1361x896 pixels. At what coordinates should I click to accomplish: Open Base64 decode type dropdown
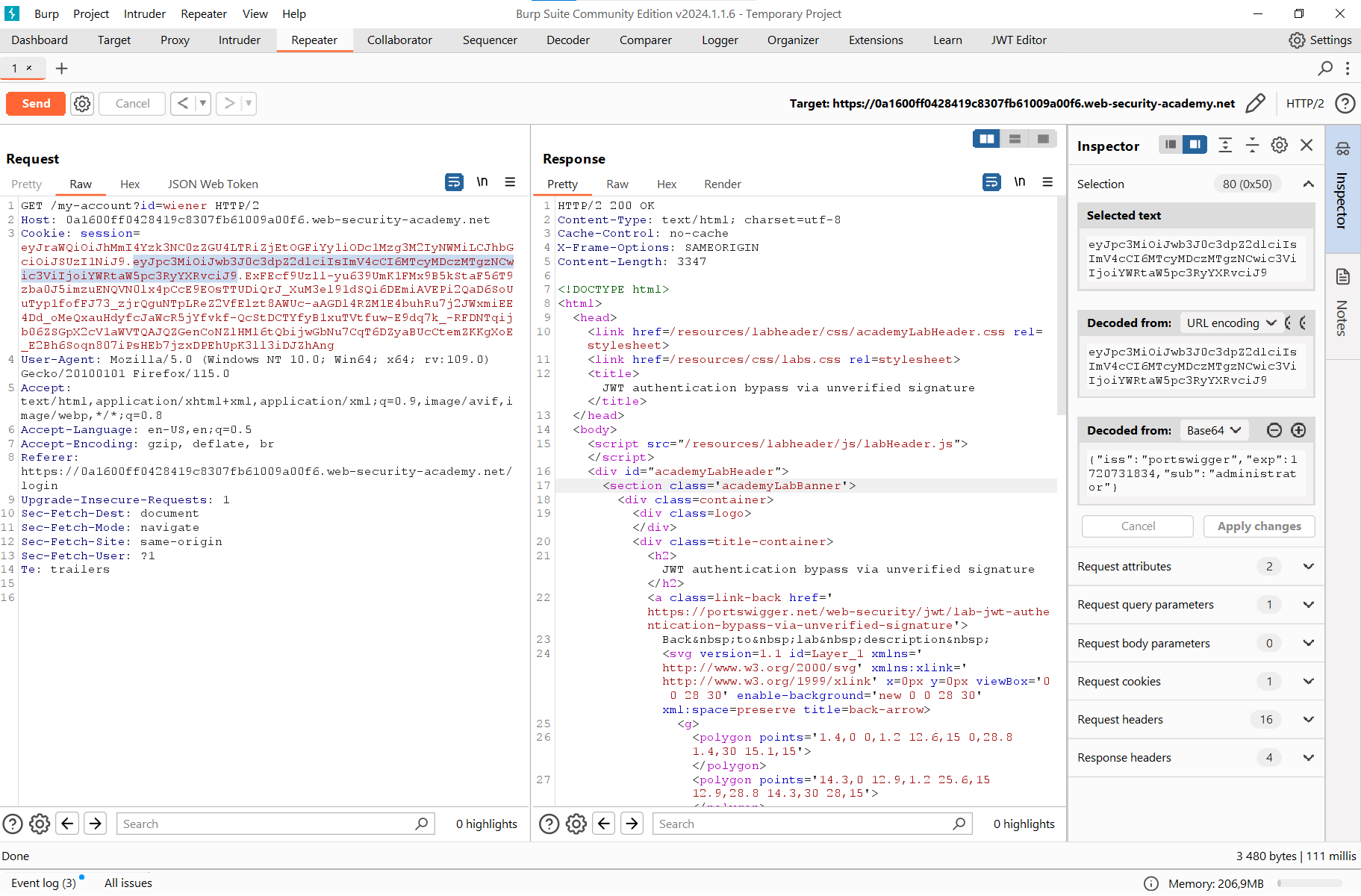click(1213, 430)
